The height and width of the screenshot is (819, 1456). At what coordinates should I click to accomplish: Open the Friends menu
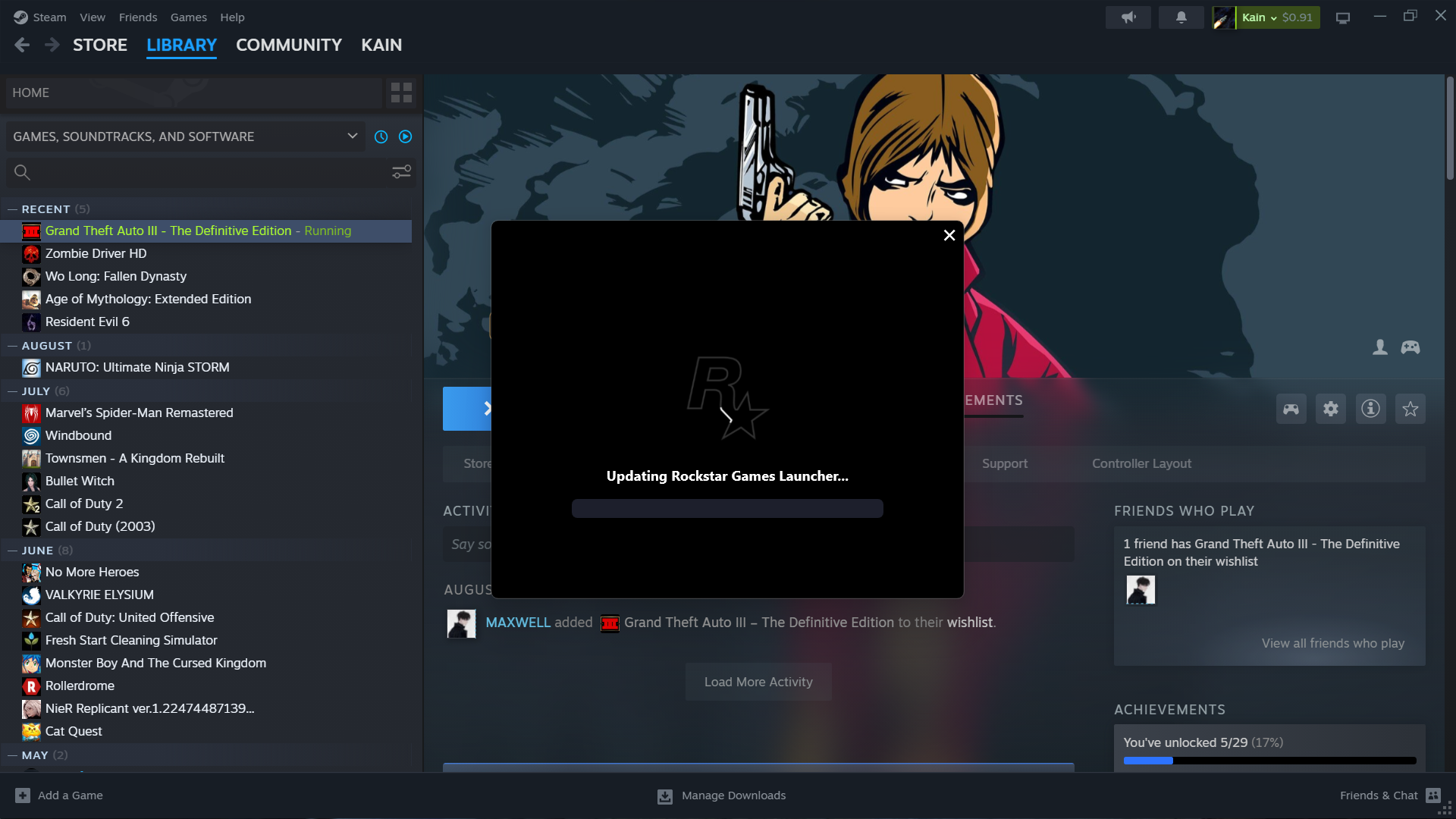[x=138, y=17]
